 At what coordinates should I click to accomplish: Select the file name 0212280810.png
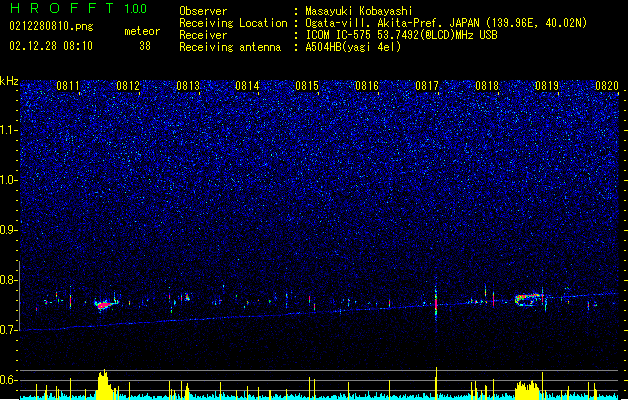[x=51, y=27]
